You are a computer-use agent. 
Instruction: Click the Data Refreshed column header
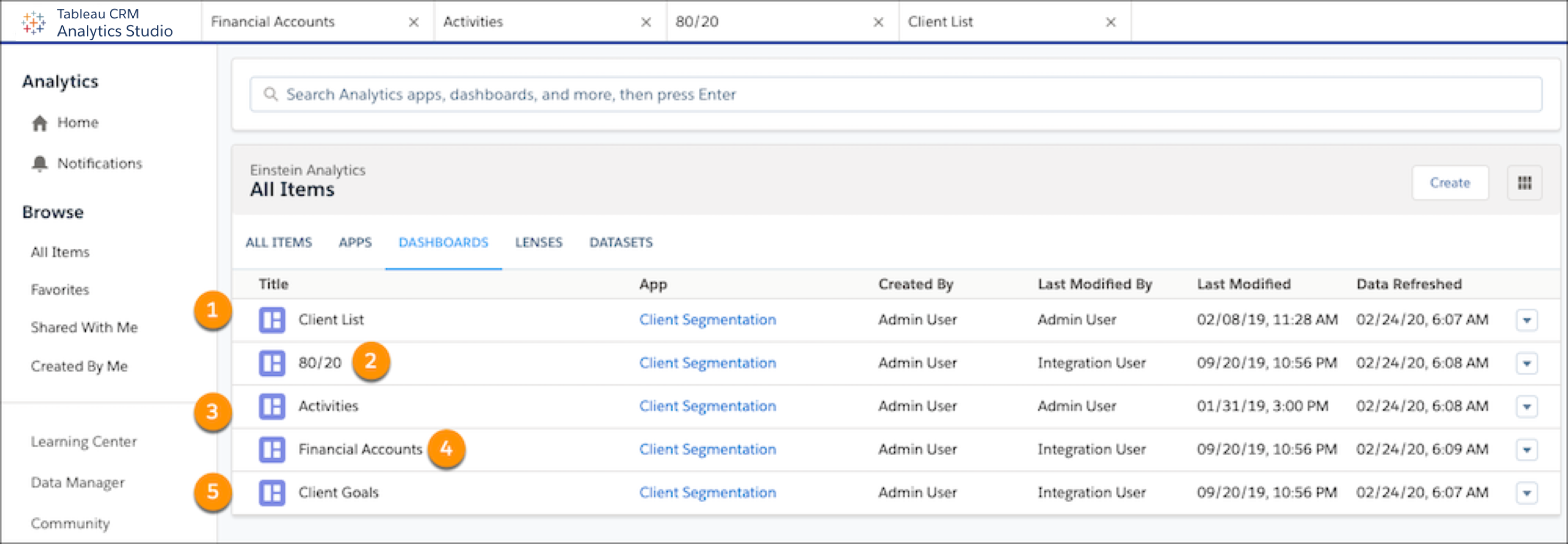[1409, 284]
